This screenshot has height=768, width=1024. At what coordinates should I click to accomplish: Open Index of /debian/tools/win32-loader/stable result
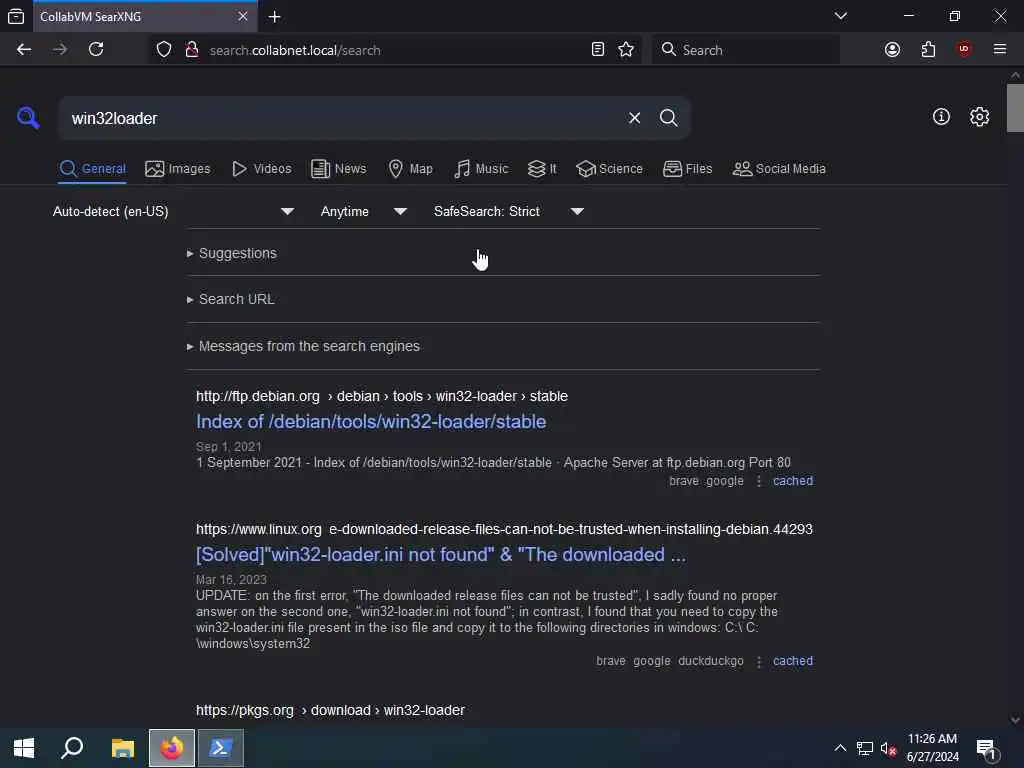371,422
